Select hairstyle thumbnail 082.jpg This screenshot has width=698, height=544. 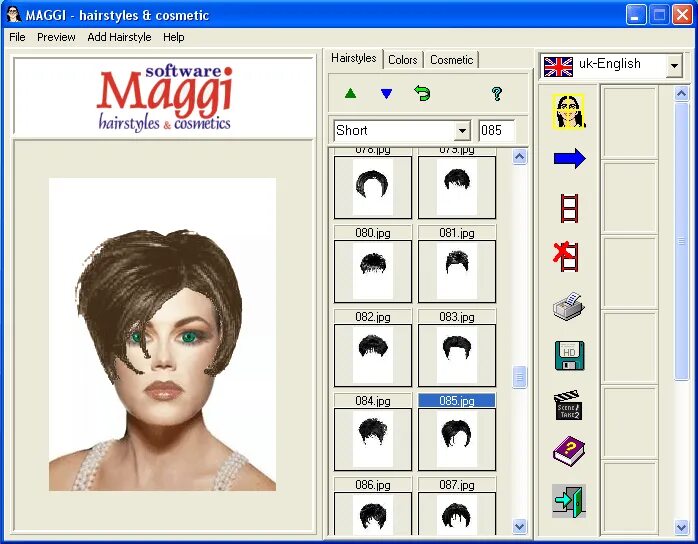[373, 355]
